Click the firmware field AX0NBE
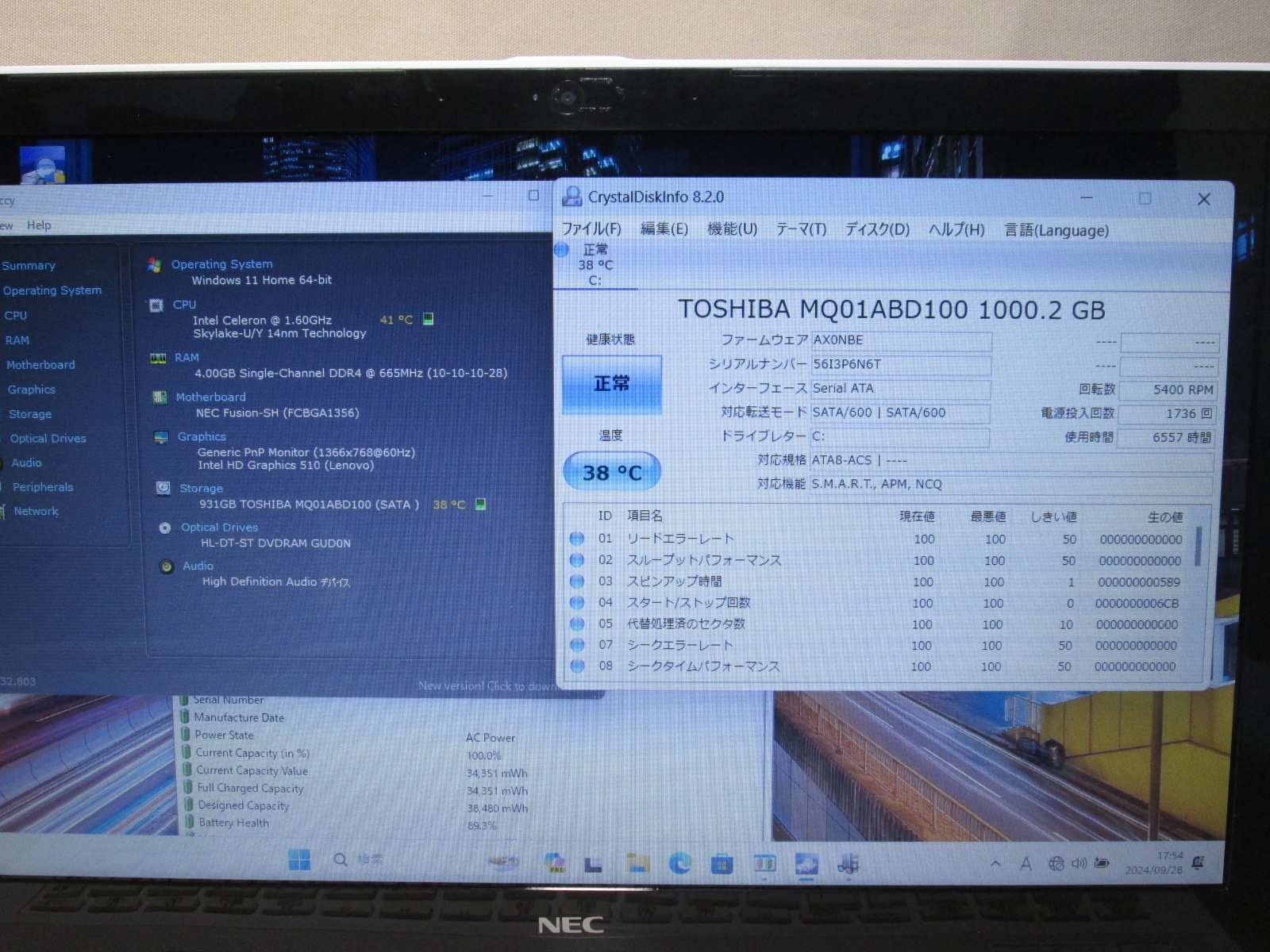1270x952 pixels. click(901, 340)
